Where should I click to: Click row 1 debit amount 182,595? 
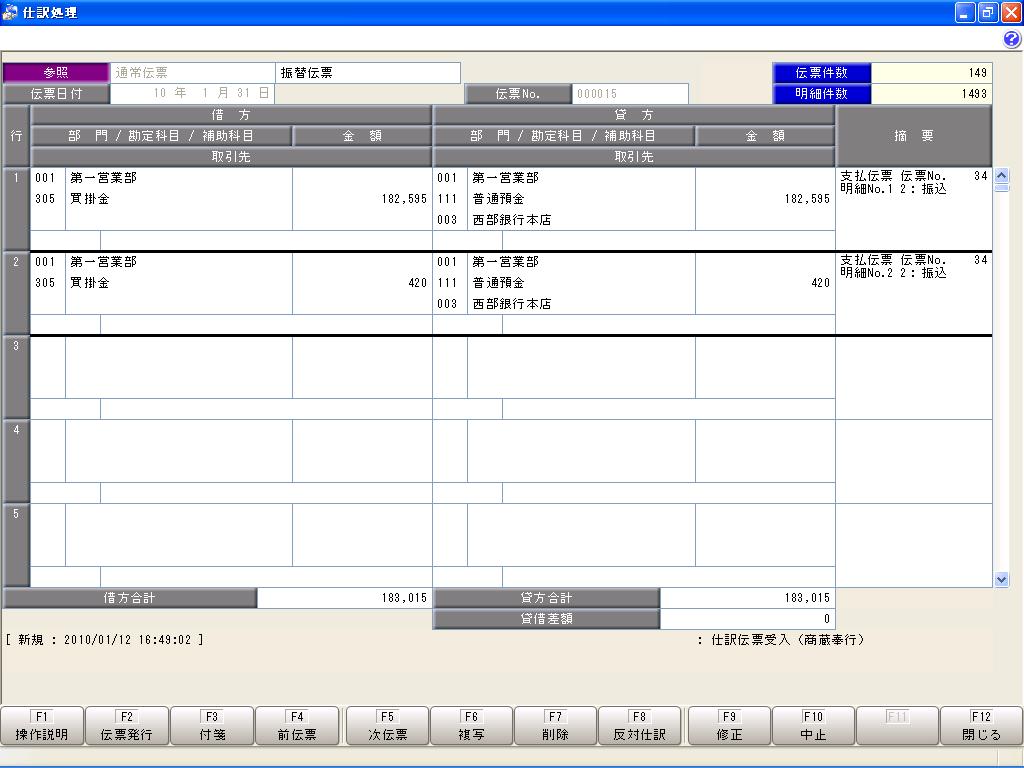404,199
